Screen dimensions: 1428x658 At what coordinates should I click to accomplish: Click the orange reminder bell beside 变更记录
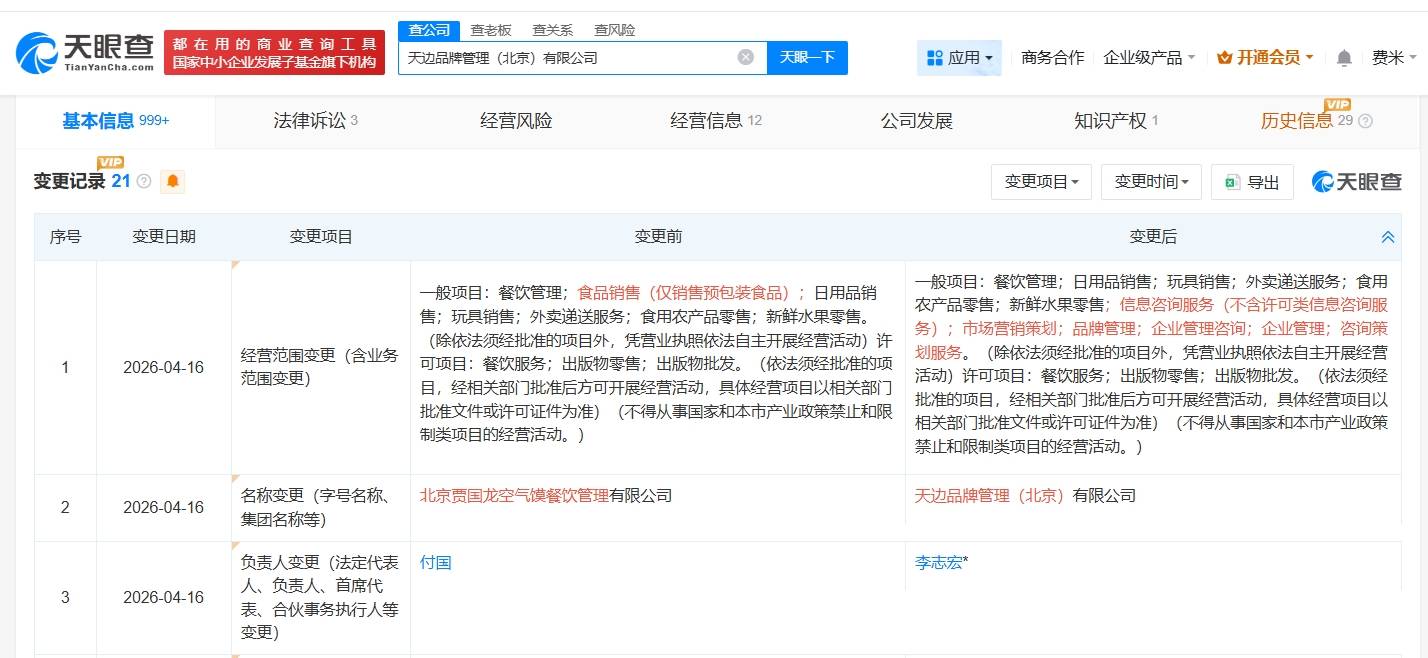point(172,181)
